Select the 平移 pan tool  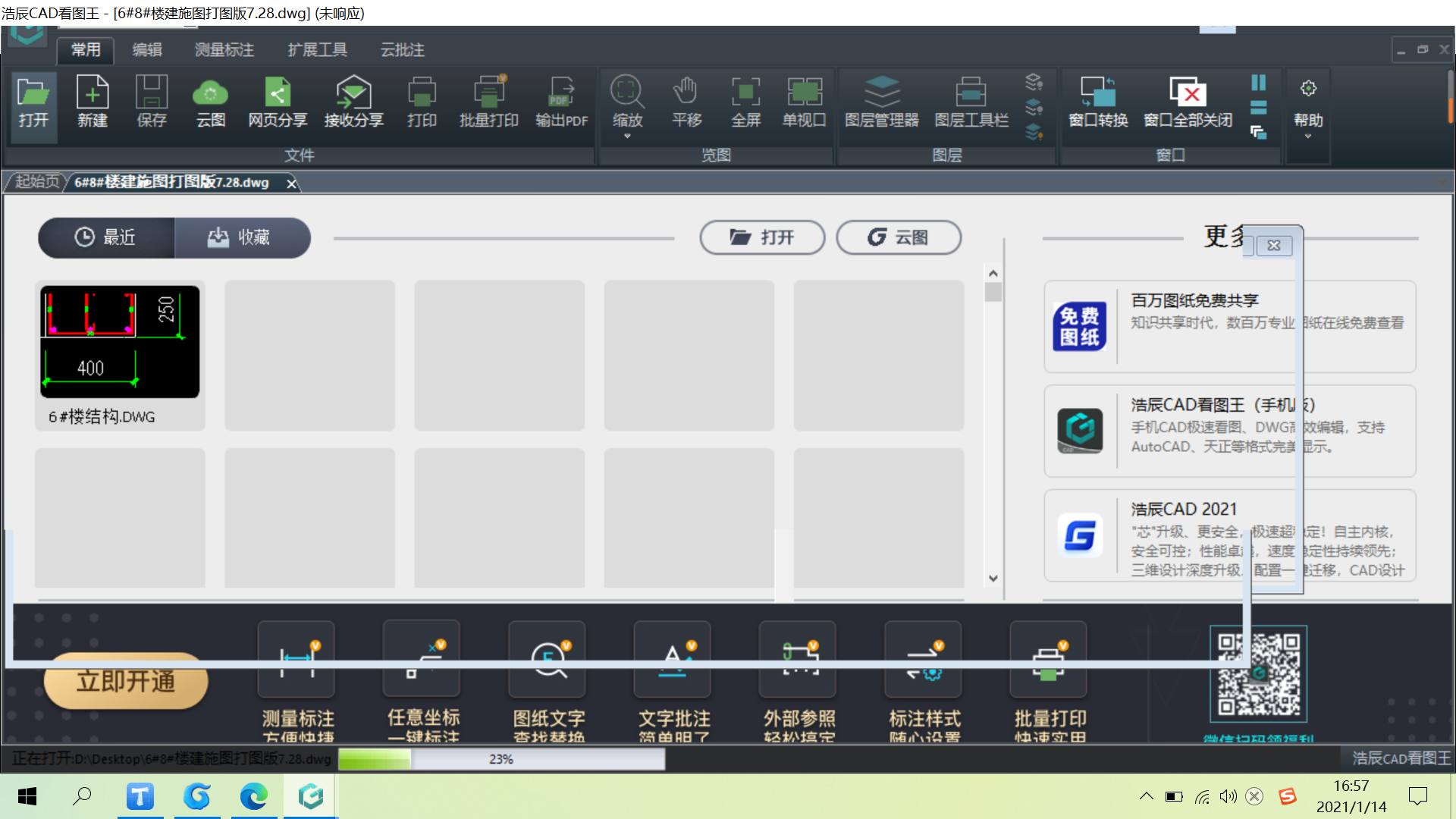coord(686,102)
